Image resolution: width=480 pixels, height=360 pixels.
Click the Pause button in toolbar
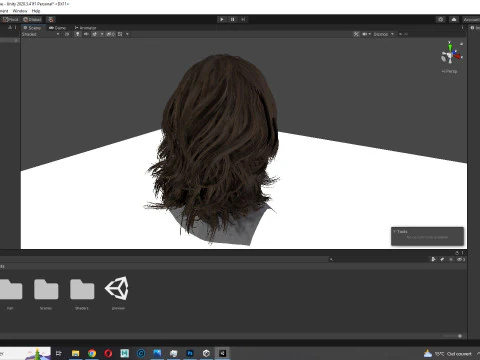pyautogui.click(x=232, y=19)
